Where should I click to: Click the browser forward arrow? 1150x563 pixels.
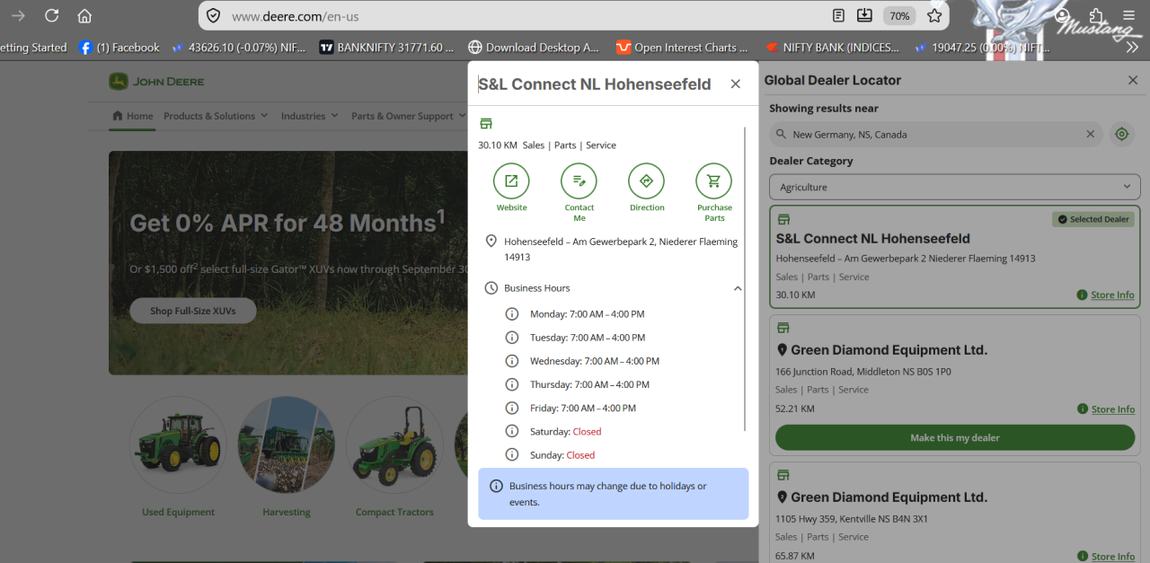point(18,15)
